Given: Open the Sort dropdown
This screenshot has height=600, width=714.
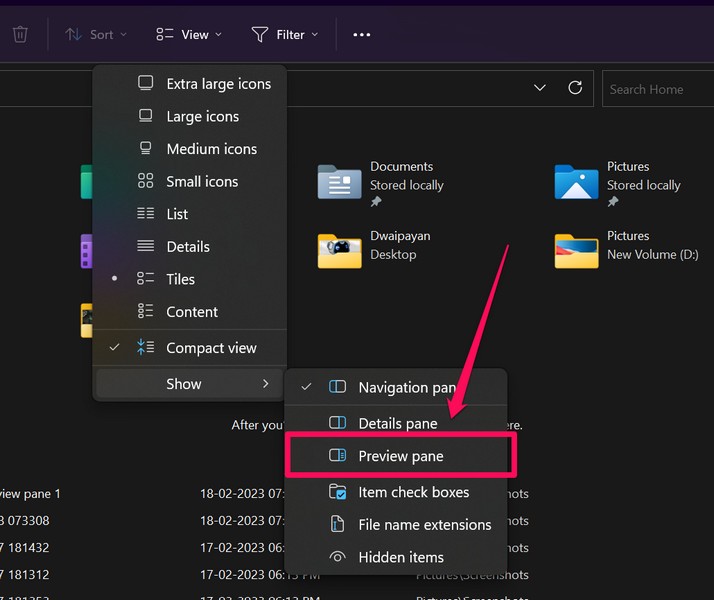Looking at the screenshot, I should [x=96, y=34].
